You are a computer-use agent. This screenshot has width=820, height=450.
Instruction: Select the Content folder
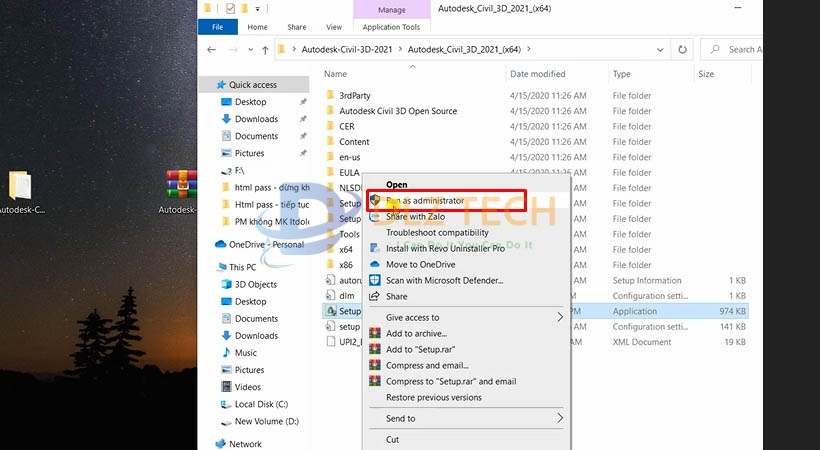point(354,142)
